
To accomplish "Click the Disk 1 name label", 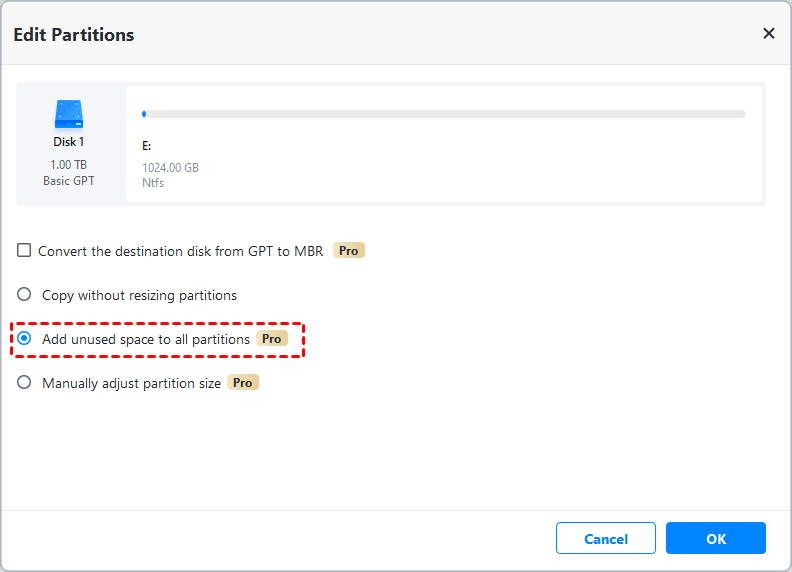I will [70, 142].
